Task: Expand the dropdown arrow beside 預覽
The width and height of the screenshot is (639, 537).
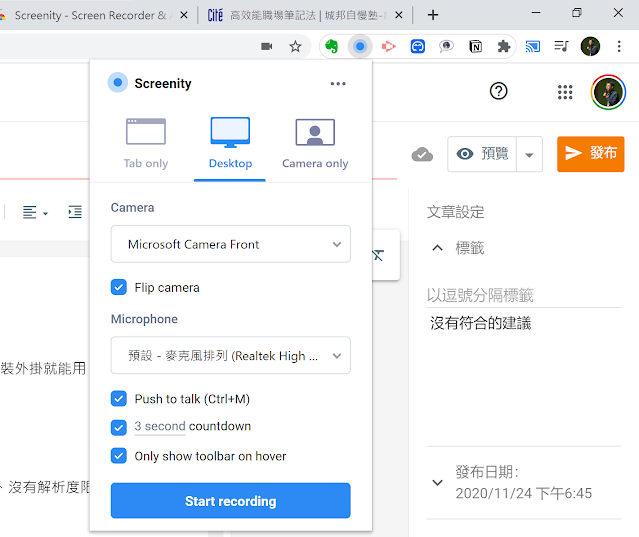Action: 530,154
